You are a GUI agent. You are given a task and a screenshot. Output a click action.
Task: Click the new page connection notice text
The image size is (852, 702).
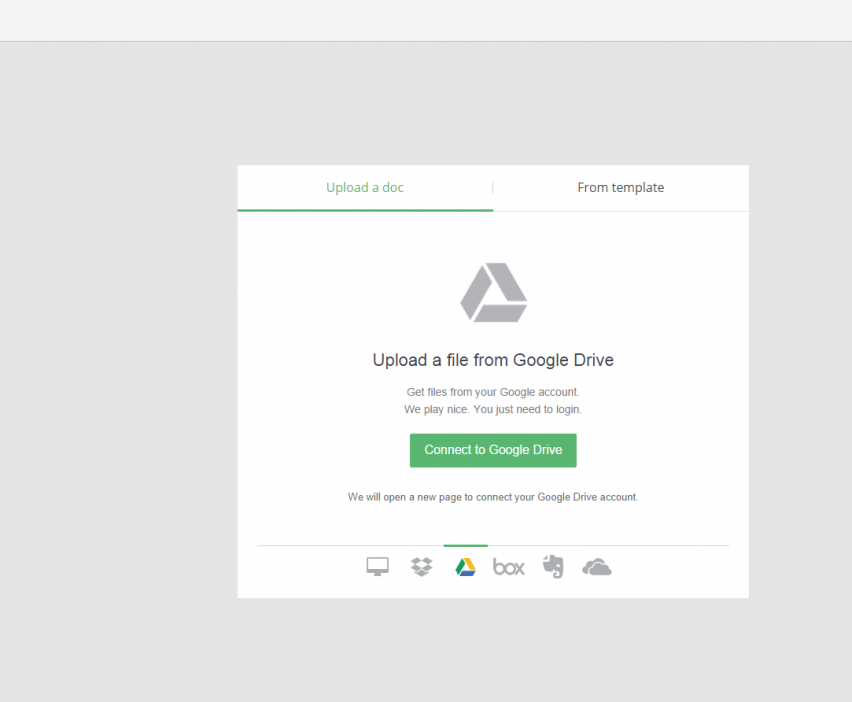coord(493,496)
